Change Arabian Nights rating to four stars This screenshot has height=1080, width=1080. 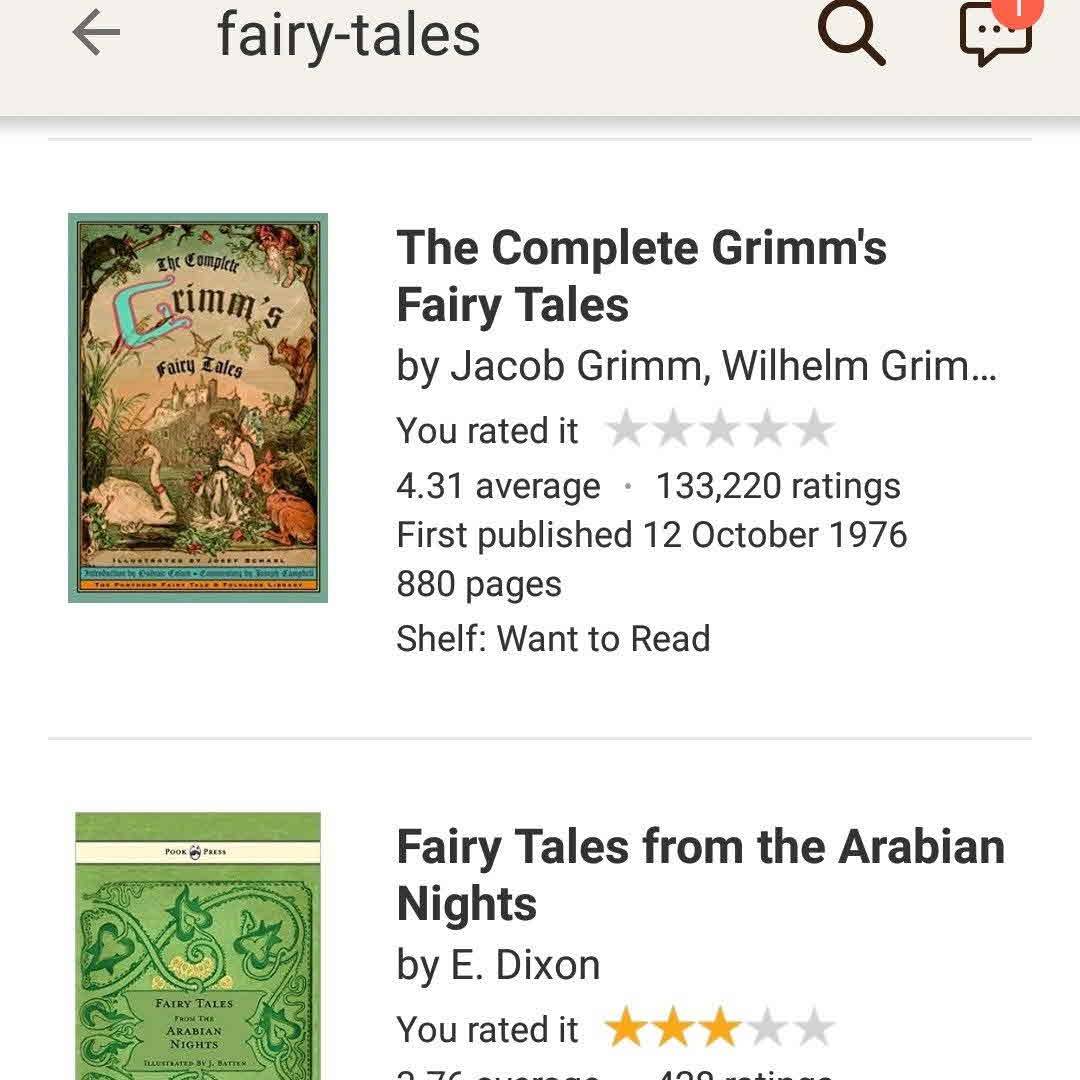coord(767,1027)
